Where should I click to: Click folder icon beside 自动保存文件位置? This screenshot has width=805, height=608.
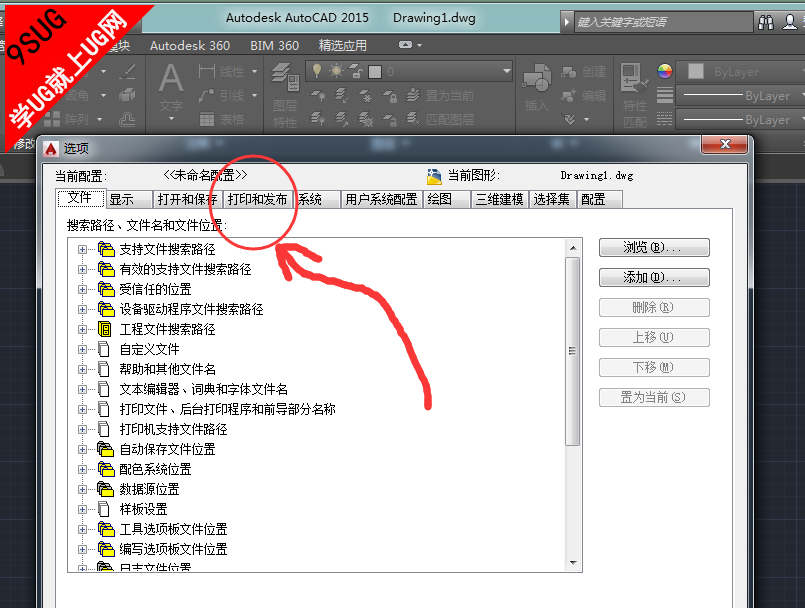click(x=106, y=449)
